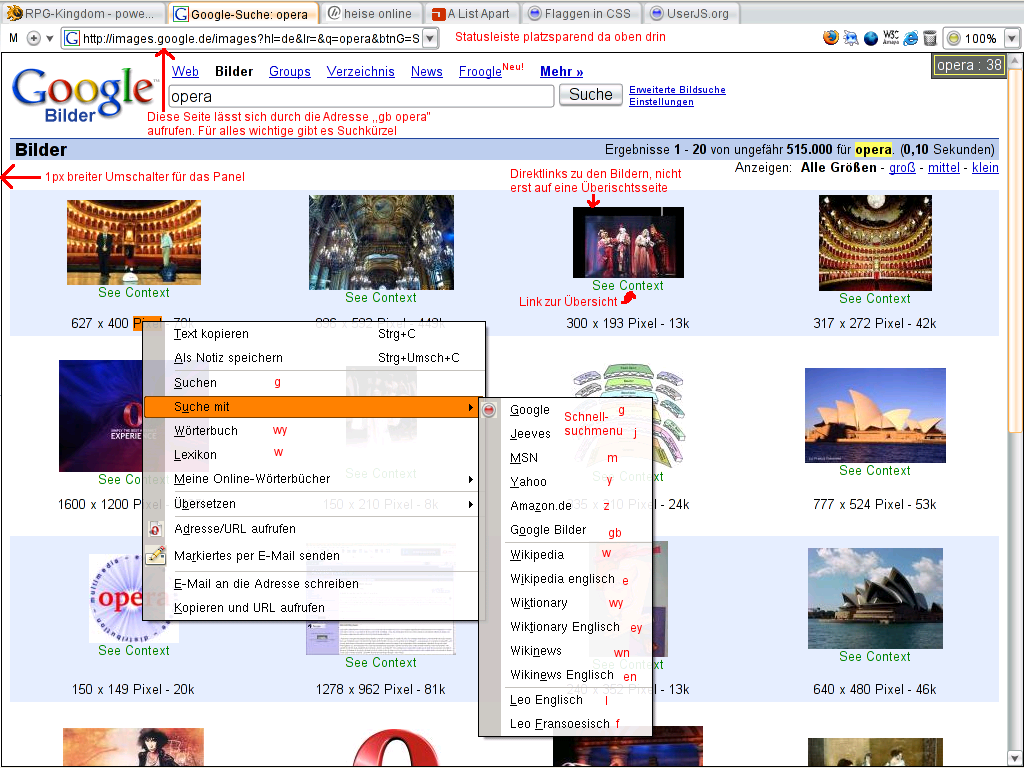The height and width of the screenshot is (768, 1024).
Task: Click the blue globe browser icon
Action: [871, 39]
